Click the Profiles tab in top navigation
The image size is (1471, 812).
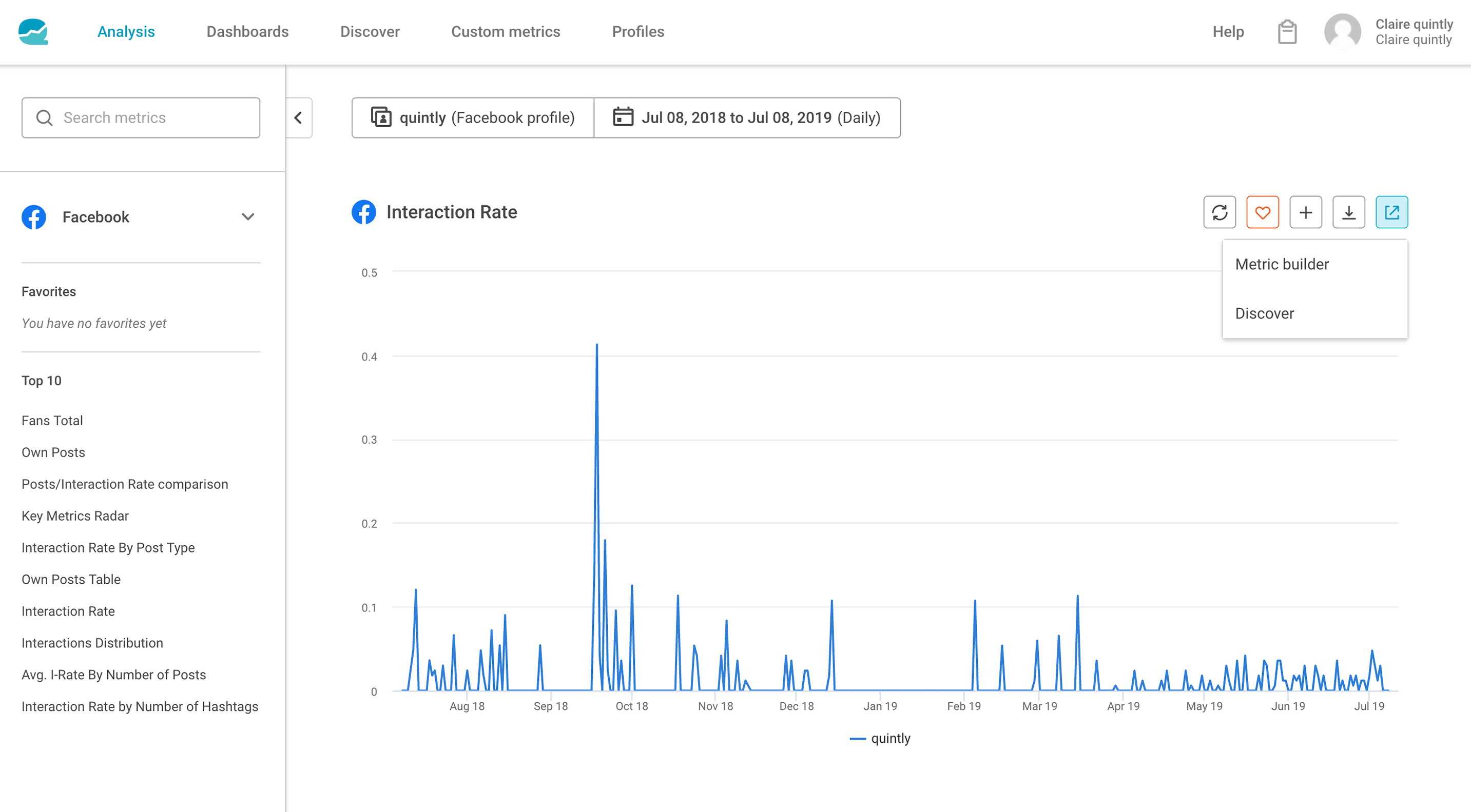(638, 31)
